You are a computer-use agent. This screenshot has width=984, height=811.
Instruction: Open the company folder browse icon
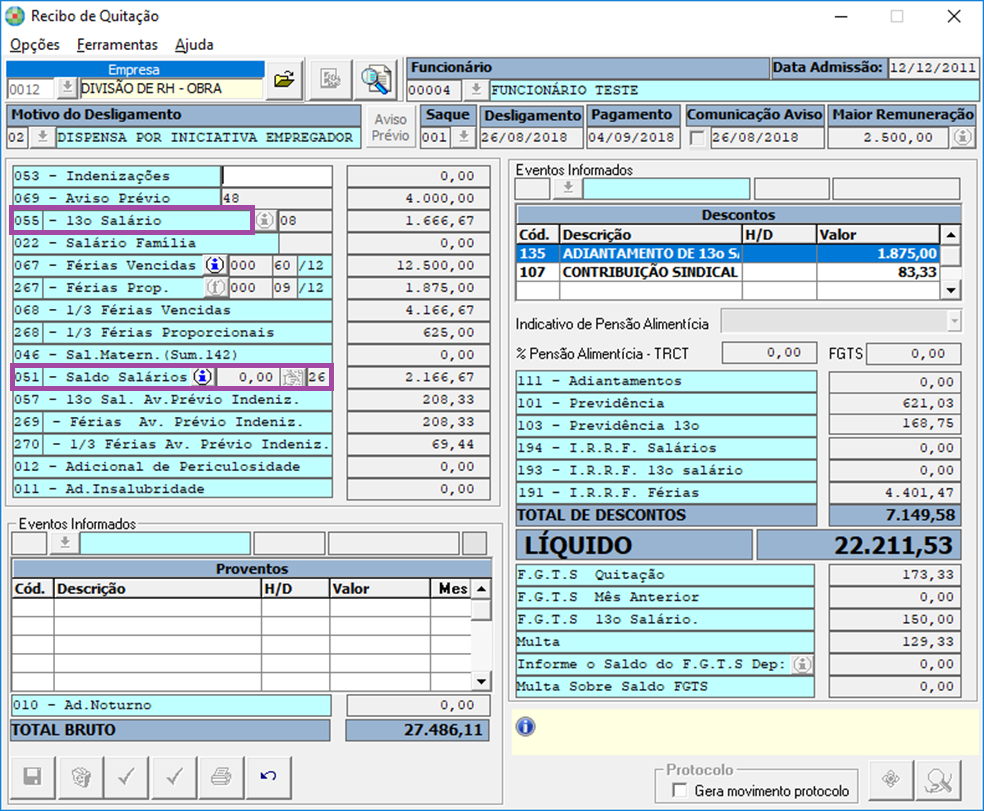pyautogui.click(x=284, y=80)
